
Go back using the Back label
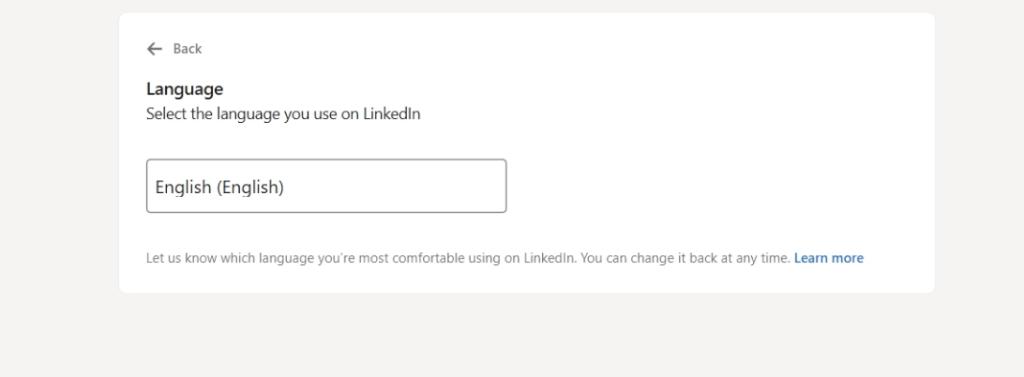pos(187,49)
